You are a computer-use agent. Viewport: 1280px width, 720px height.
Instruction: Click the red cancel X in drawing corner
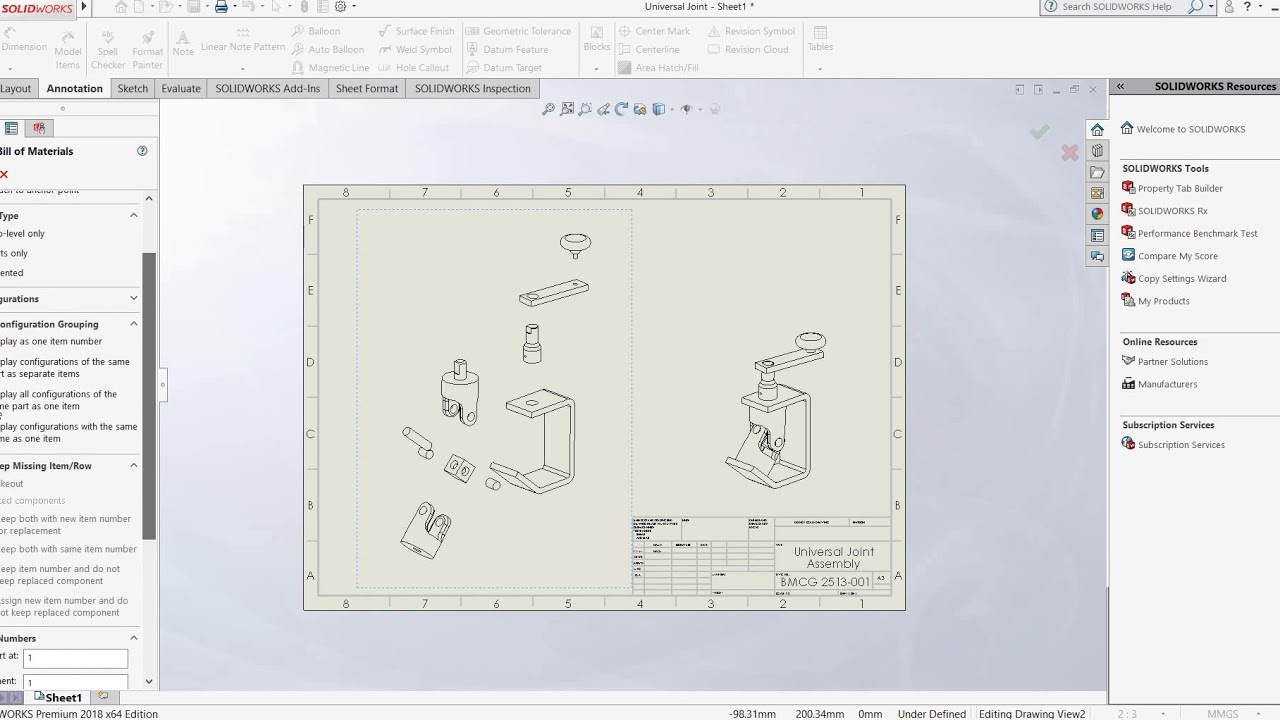[1070, 153]
